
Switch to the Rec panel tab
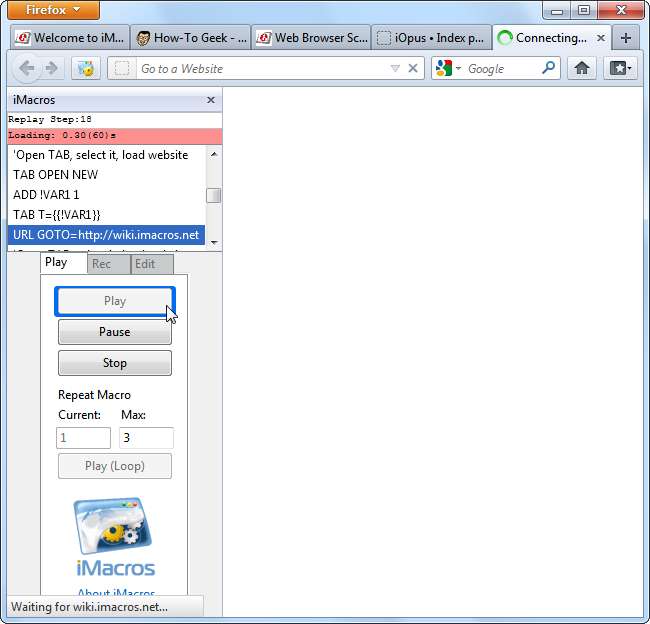click(109, 264)
